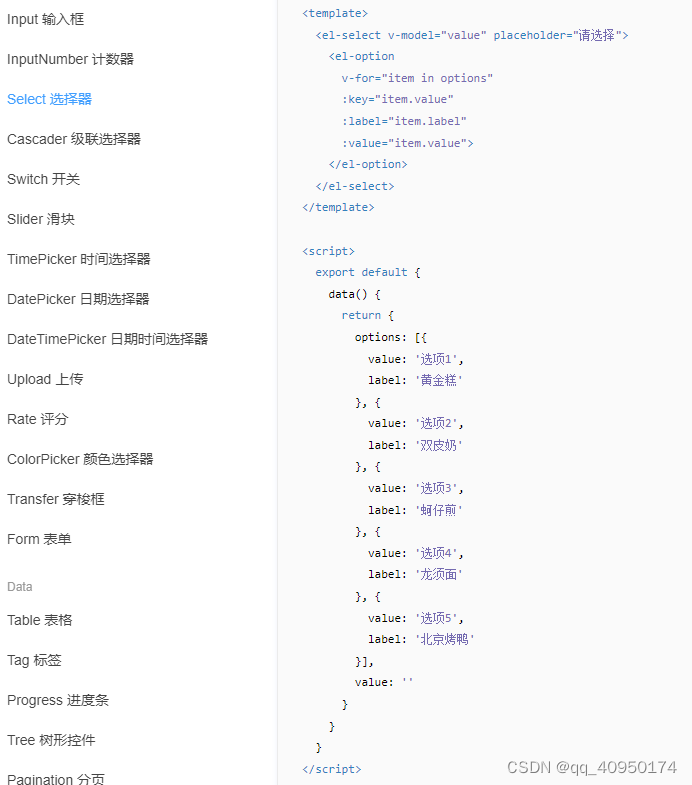Click the options: [{ code line
The width and height of the screenshot is (692, 785).
(391, 338)
